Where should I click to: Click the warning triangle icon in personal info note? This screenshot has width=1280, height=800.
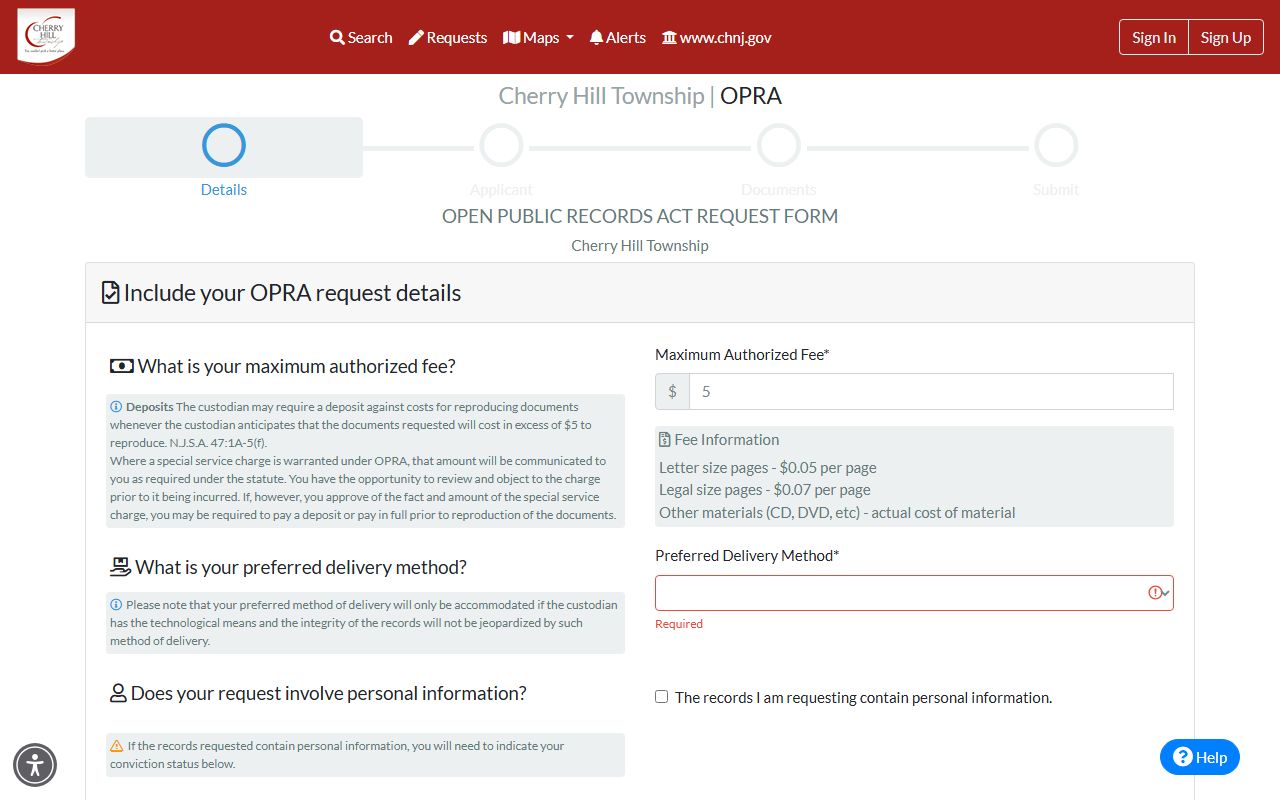coord(116,746)
